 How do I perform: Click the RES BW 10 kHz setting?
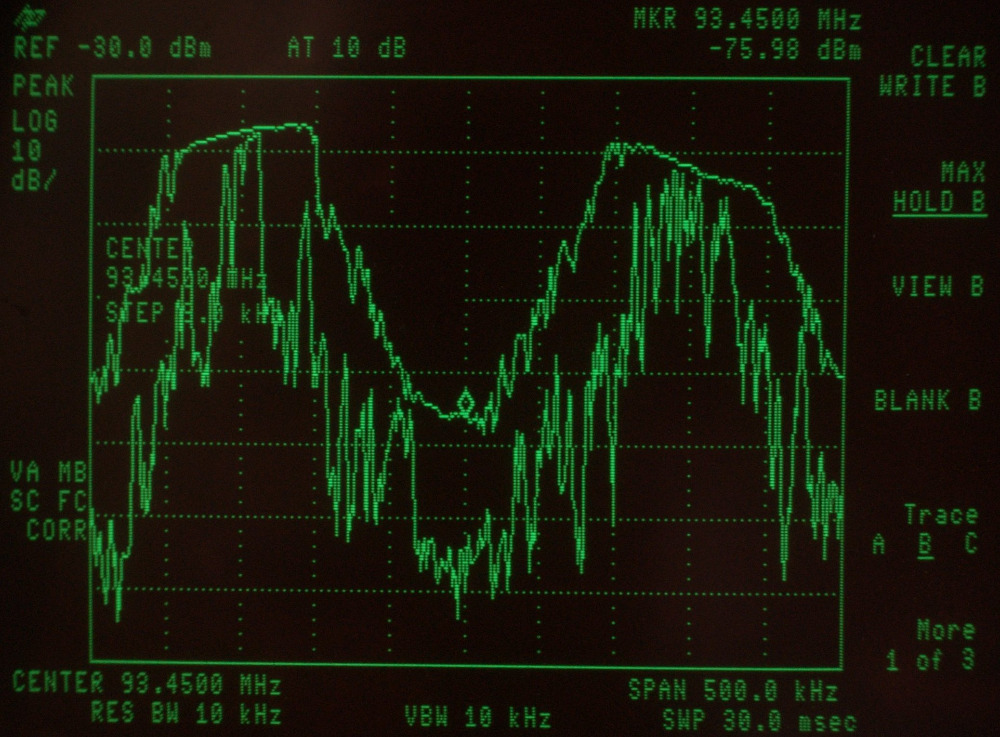[185, 715]
